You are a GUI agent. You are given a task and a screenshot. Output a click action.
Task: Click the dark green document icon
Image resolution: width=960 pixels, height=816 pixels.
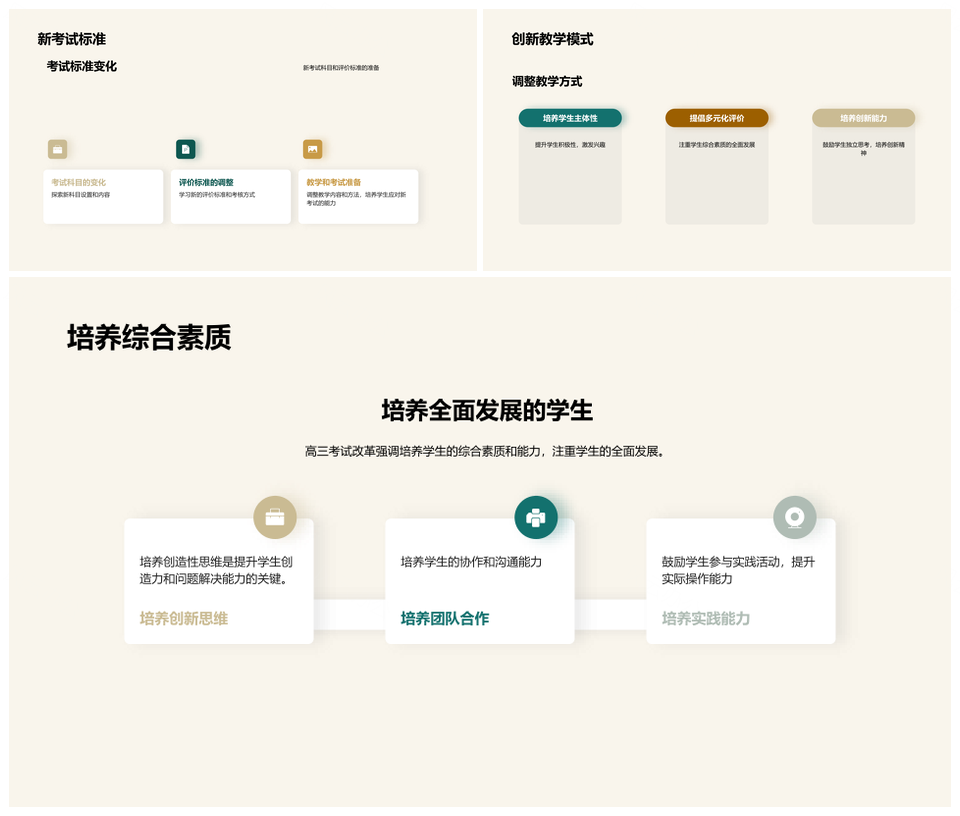(185, 149)
